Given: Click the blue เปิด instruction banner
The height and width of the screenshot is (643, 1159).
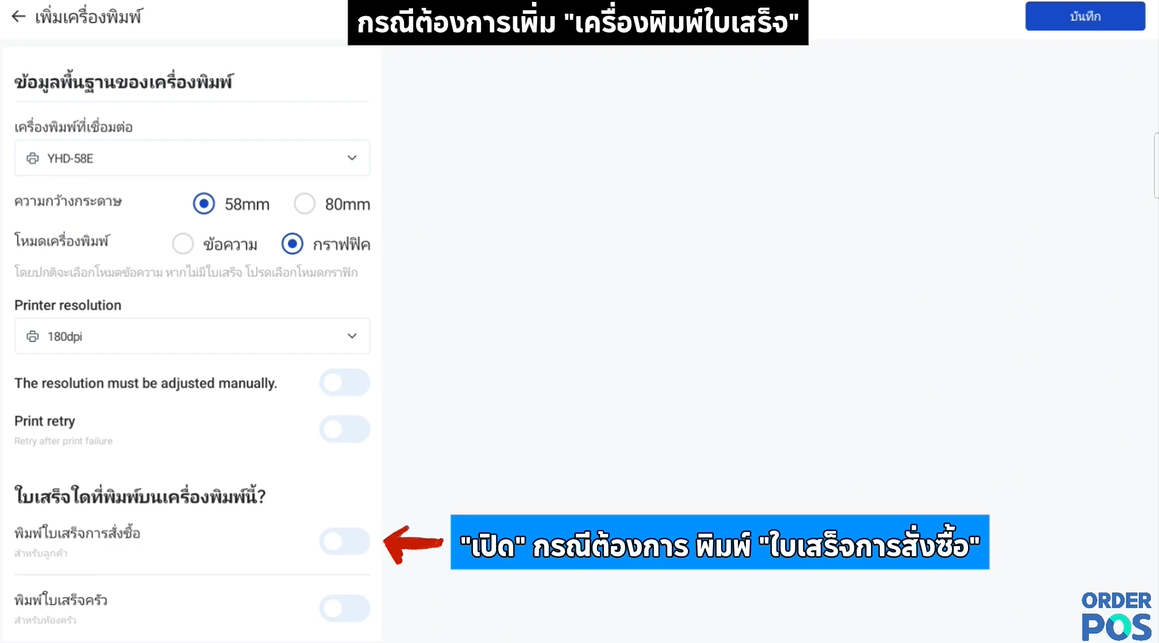Looking at the screenshot, I should (x=720, y=542).
